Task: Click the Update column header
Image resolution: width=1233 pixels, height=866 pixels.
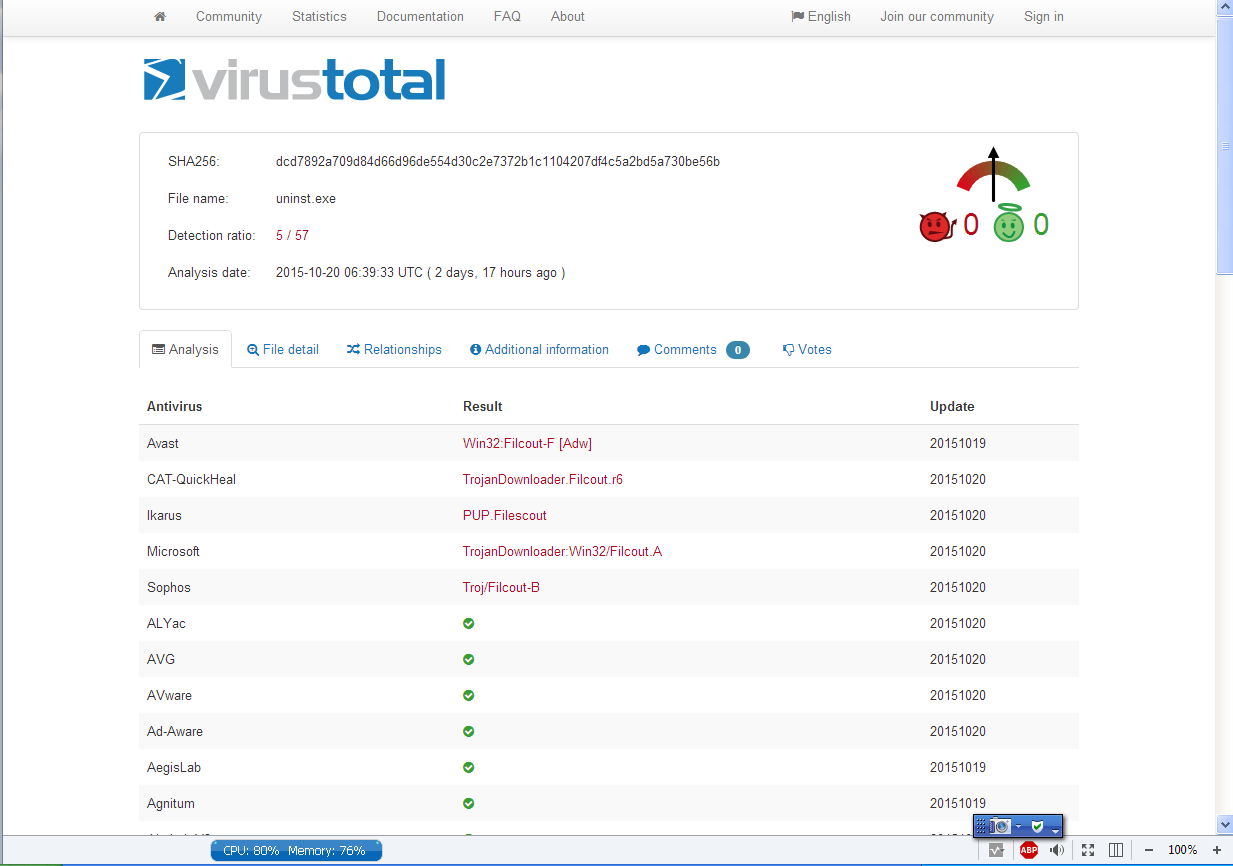Action: click(x=952, y=406)
